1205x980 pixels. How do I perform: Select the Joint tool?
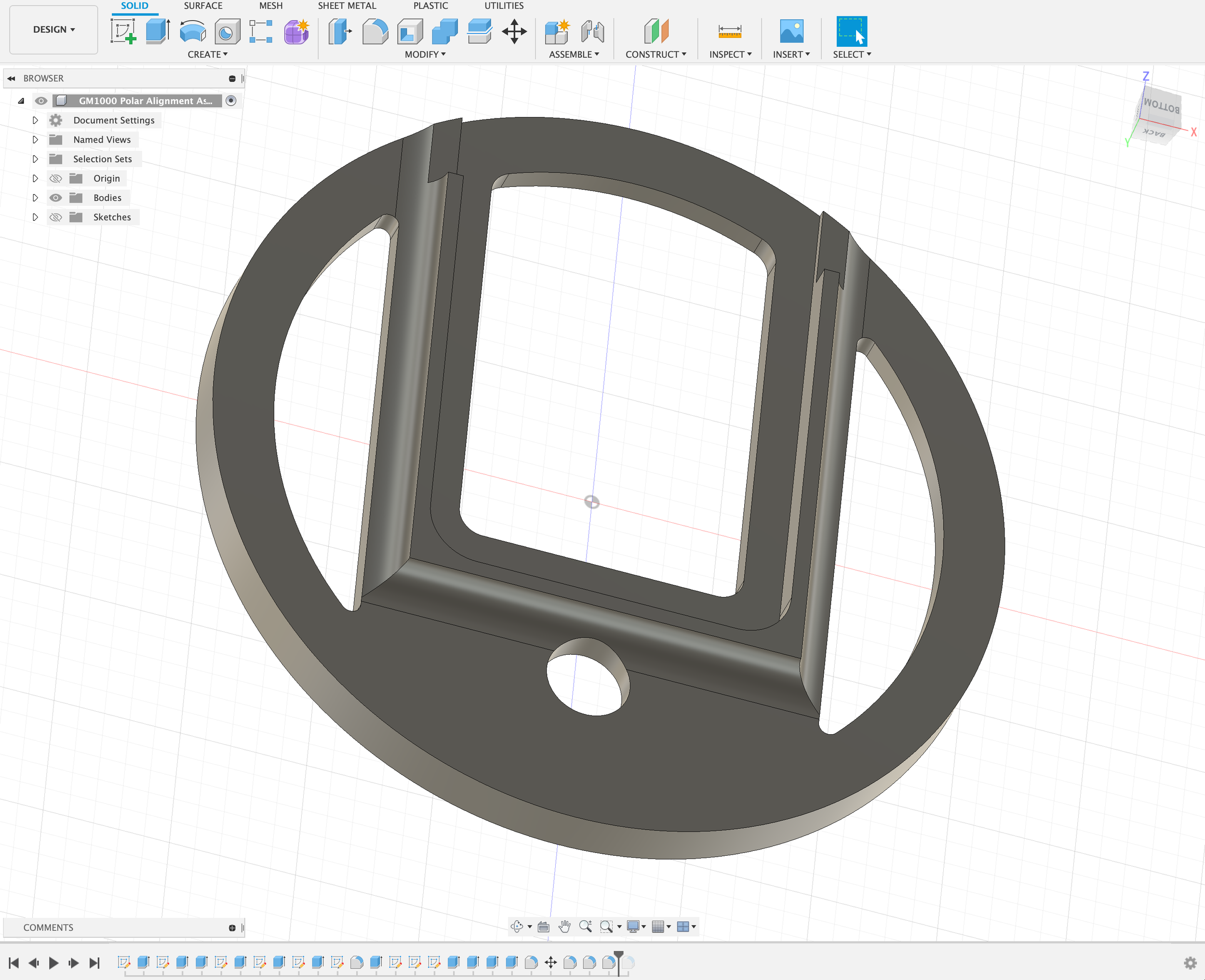592,31
